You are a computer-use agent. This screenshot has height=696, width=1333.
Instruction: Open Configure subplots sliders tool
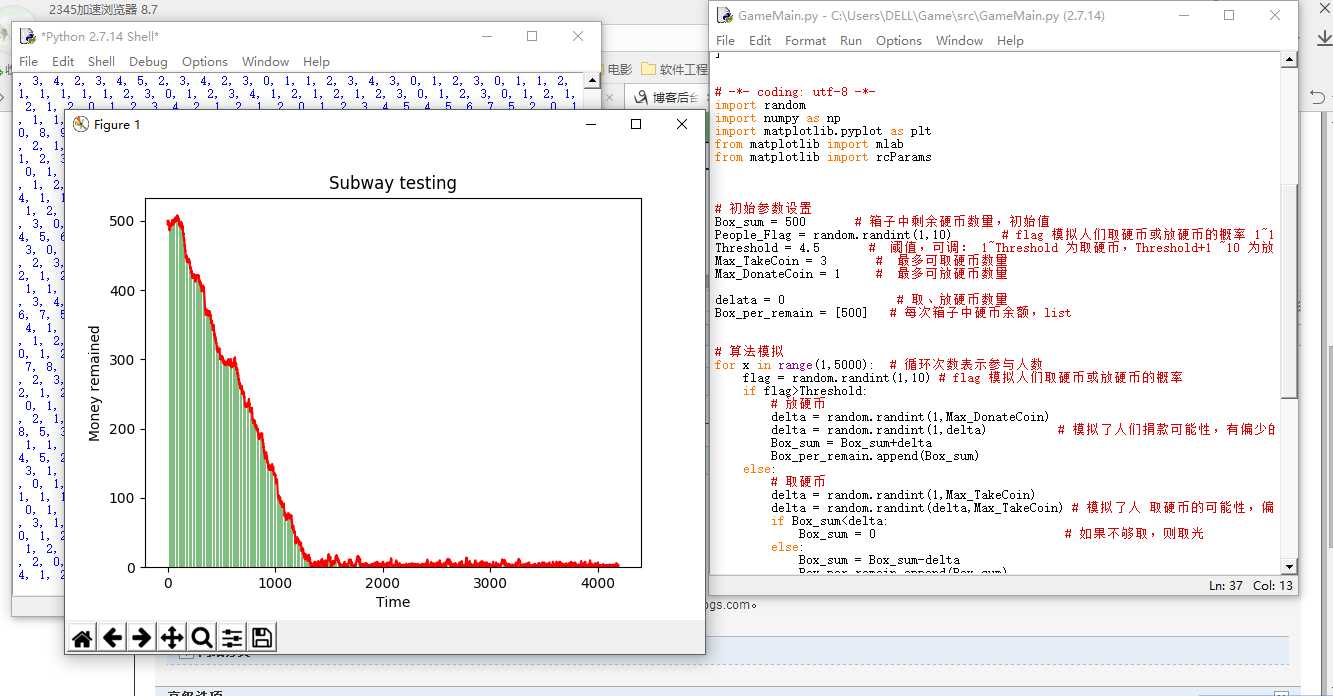pos(232,637)
